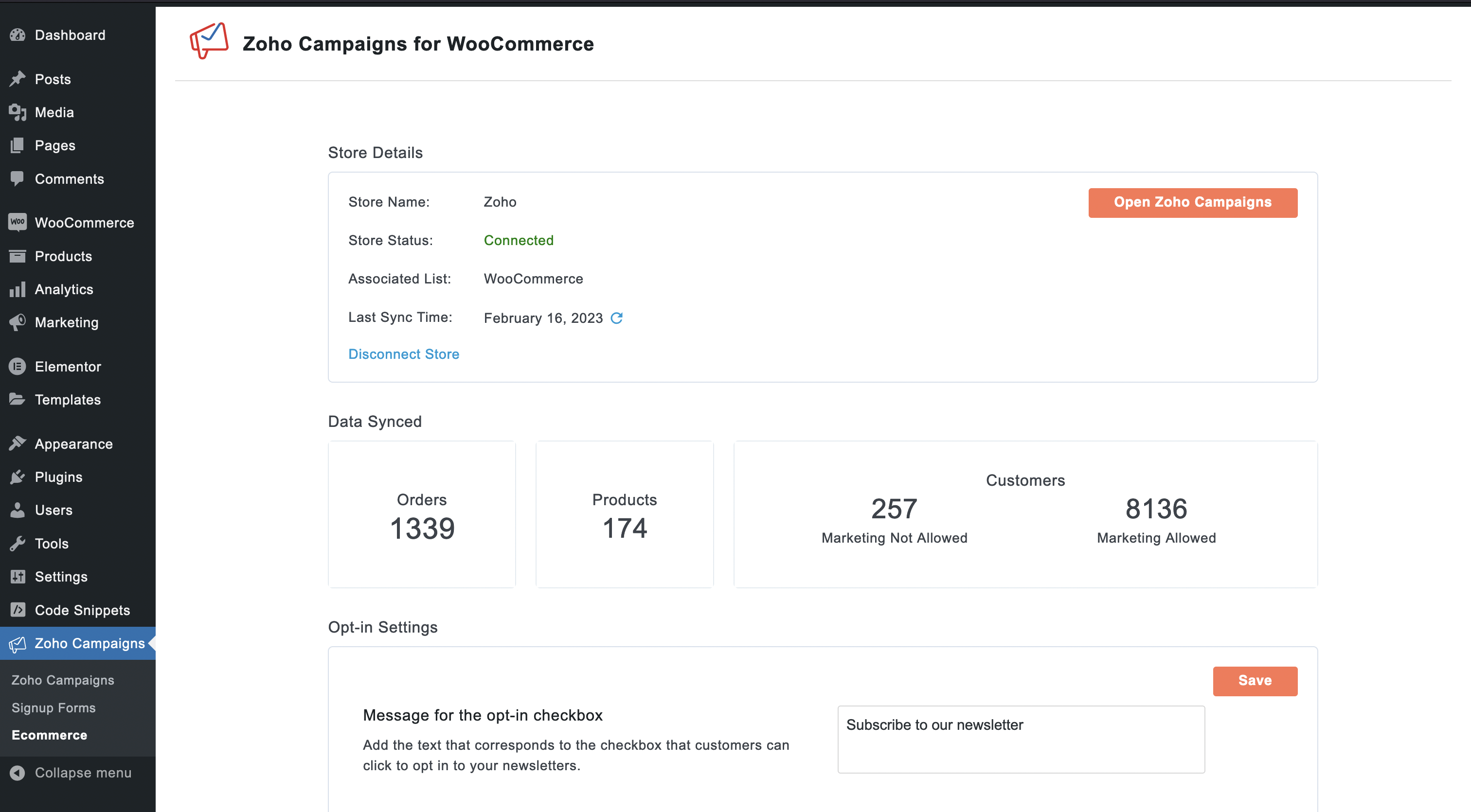This screenshot has height=812, width=1471.
Task: Open the Zoho Campaigns submenu item
Action: [63, 680]
